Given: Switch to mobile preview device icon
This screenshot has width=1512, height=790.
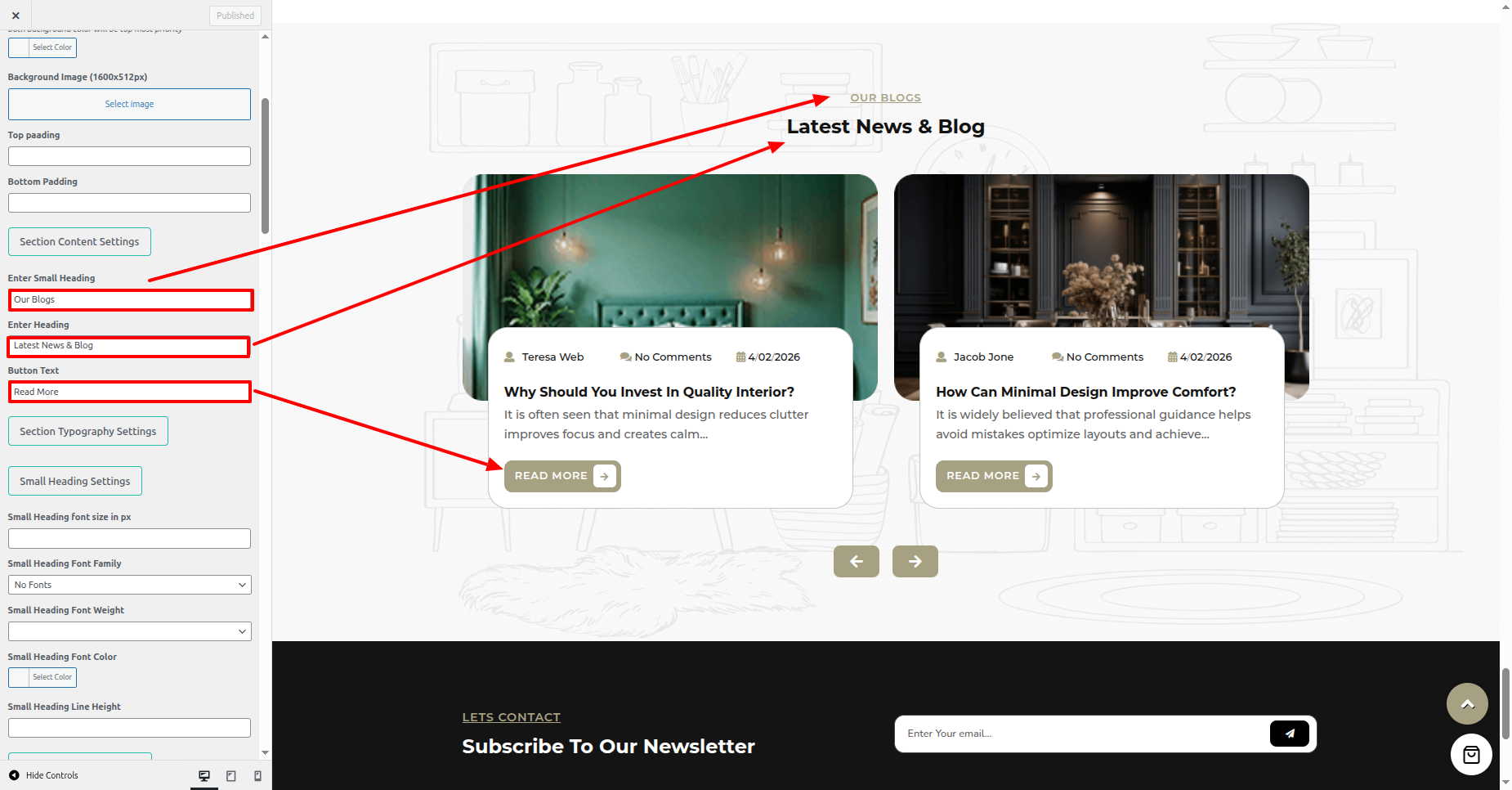Looking at the screenshot, I should [257, 775].
